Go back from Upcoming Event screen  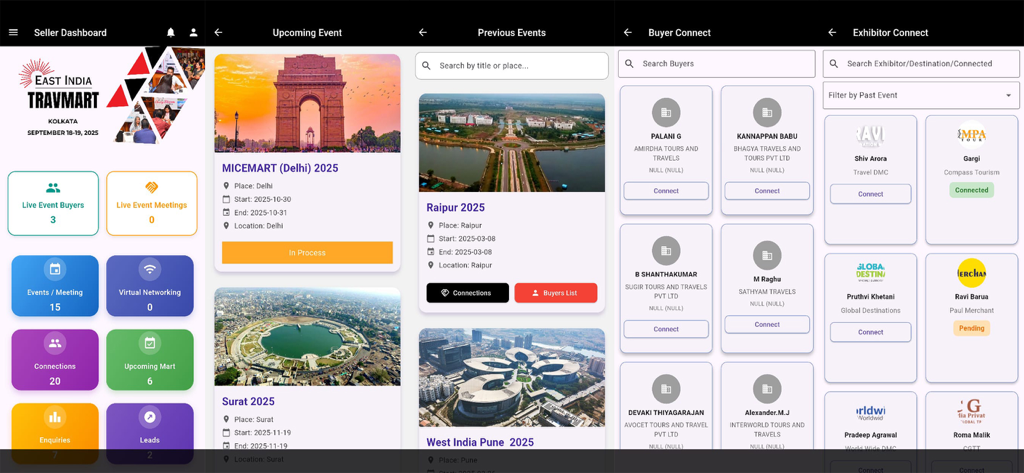(218, 33)
